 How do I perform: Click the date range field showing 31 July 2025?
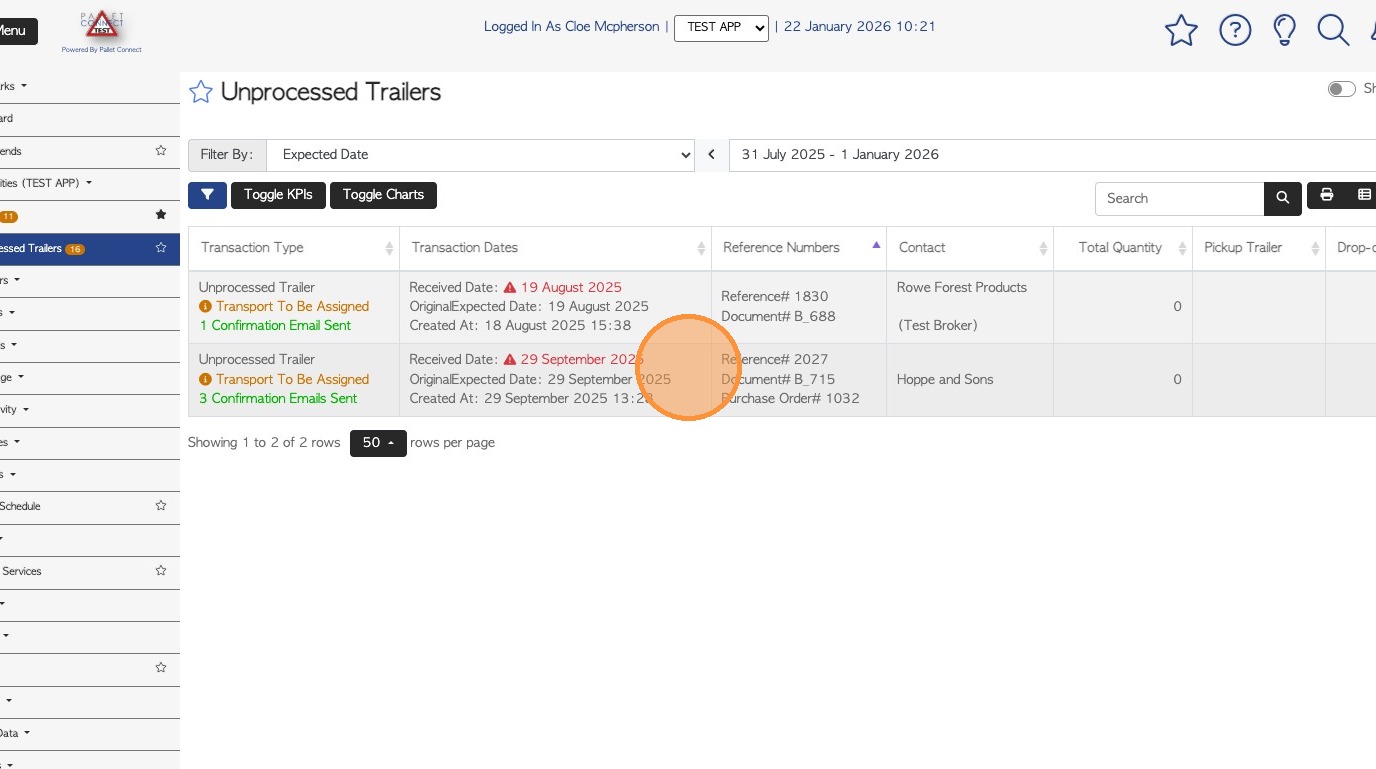(x=1050, y=155)
